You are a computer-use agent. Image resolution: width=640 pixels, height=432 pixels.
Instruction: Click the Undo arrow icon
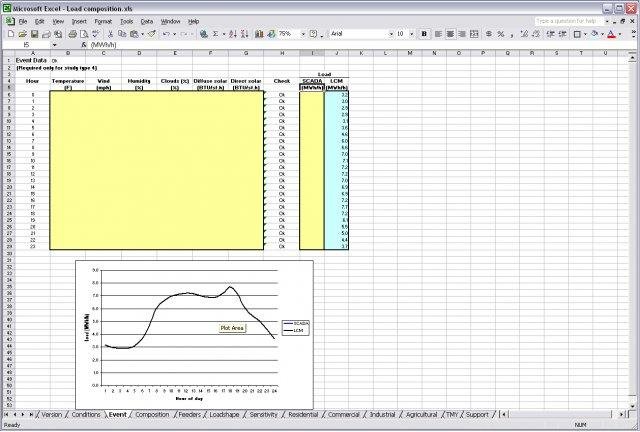point(166,34)
